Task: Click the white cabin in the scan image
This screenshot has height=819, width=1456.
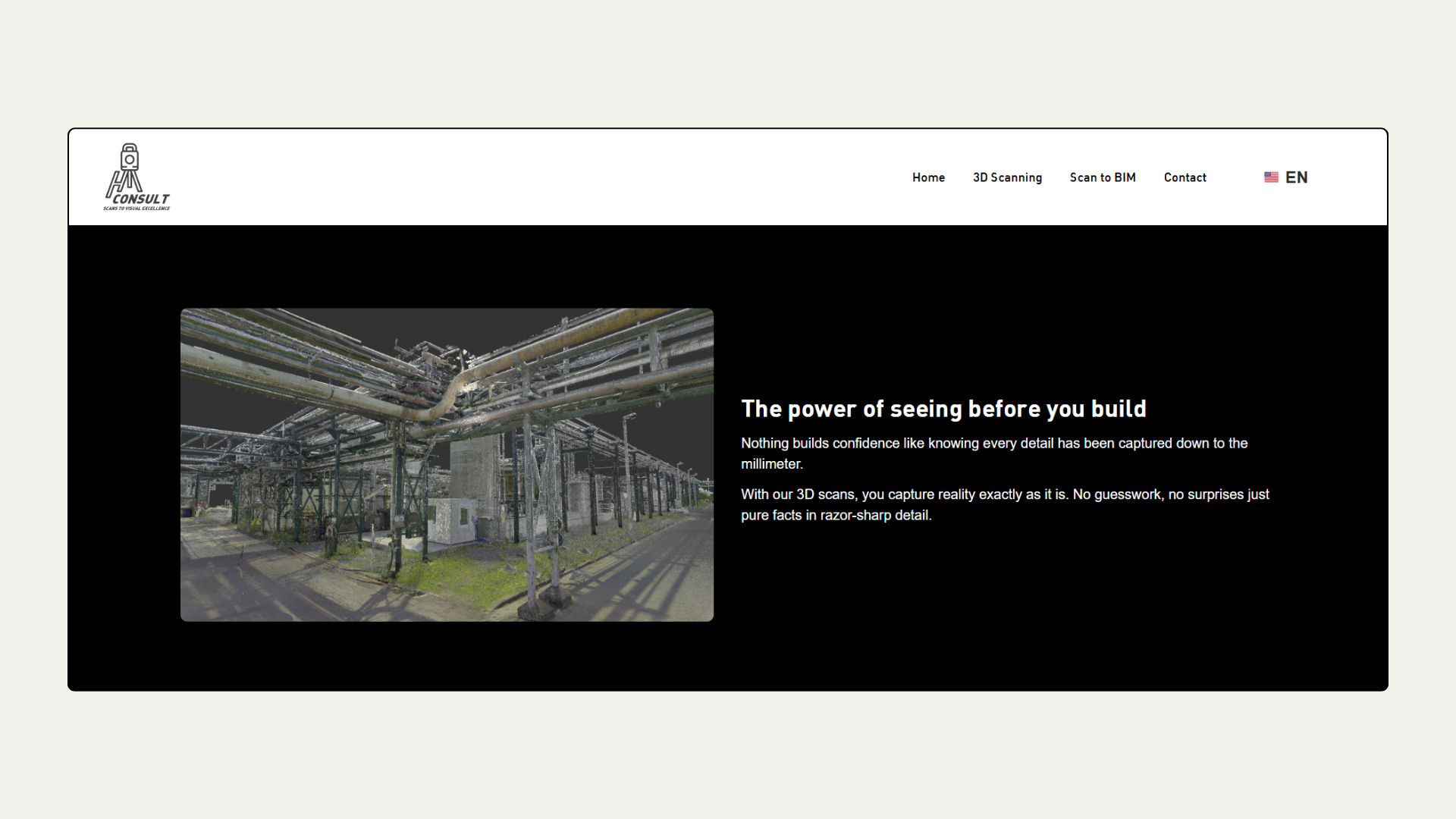Action: pos(453,520)
